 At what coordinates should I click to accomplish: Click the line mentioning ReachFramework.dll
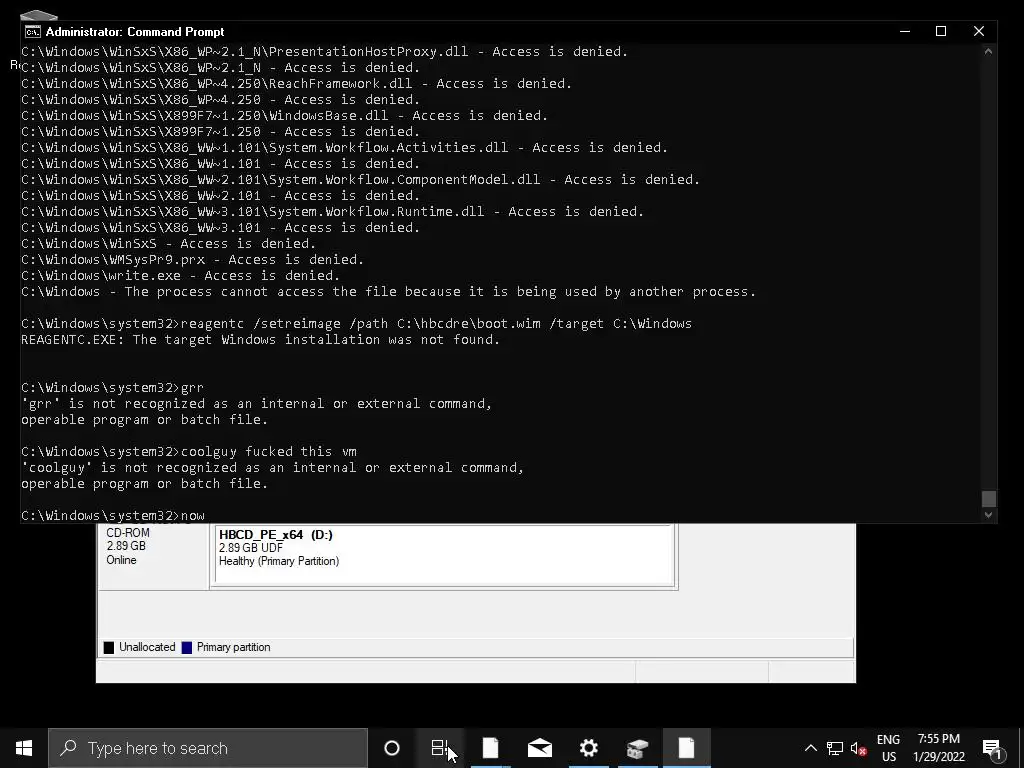[296, 84]
